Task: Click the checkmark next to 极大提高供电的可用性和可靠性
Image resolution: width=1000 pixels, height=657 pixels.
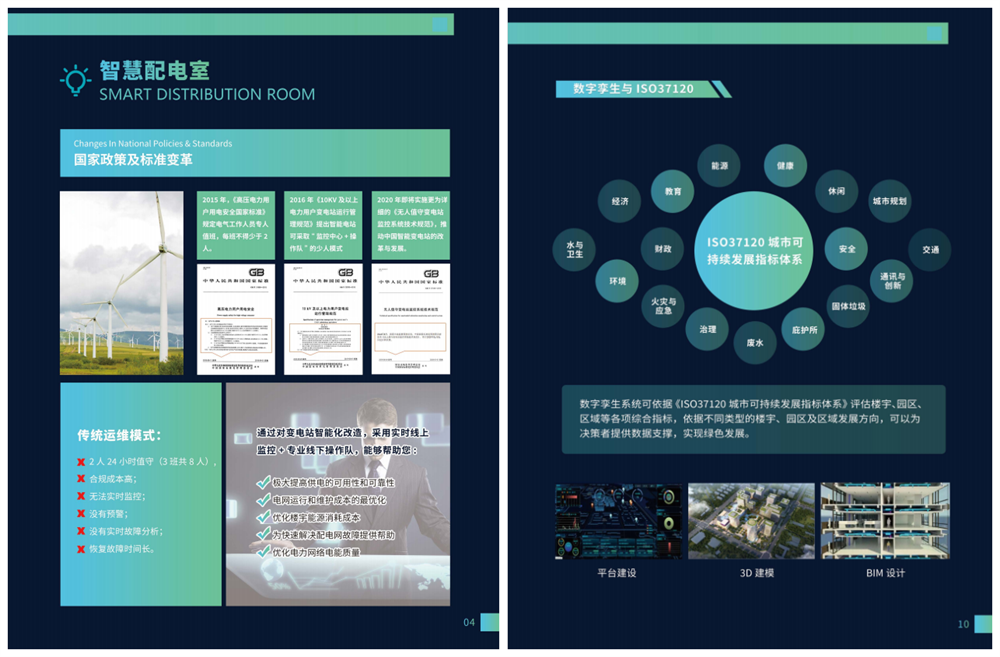Action: point(264,483)
